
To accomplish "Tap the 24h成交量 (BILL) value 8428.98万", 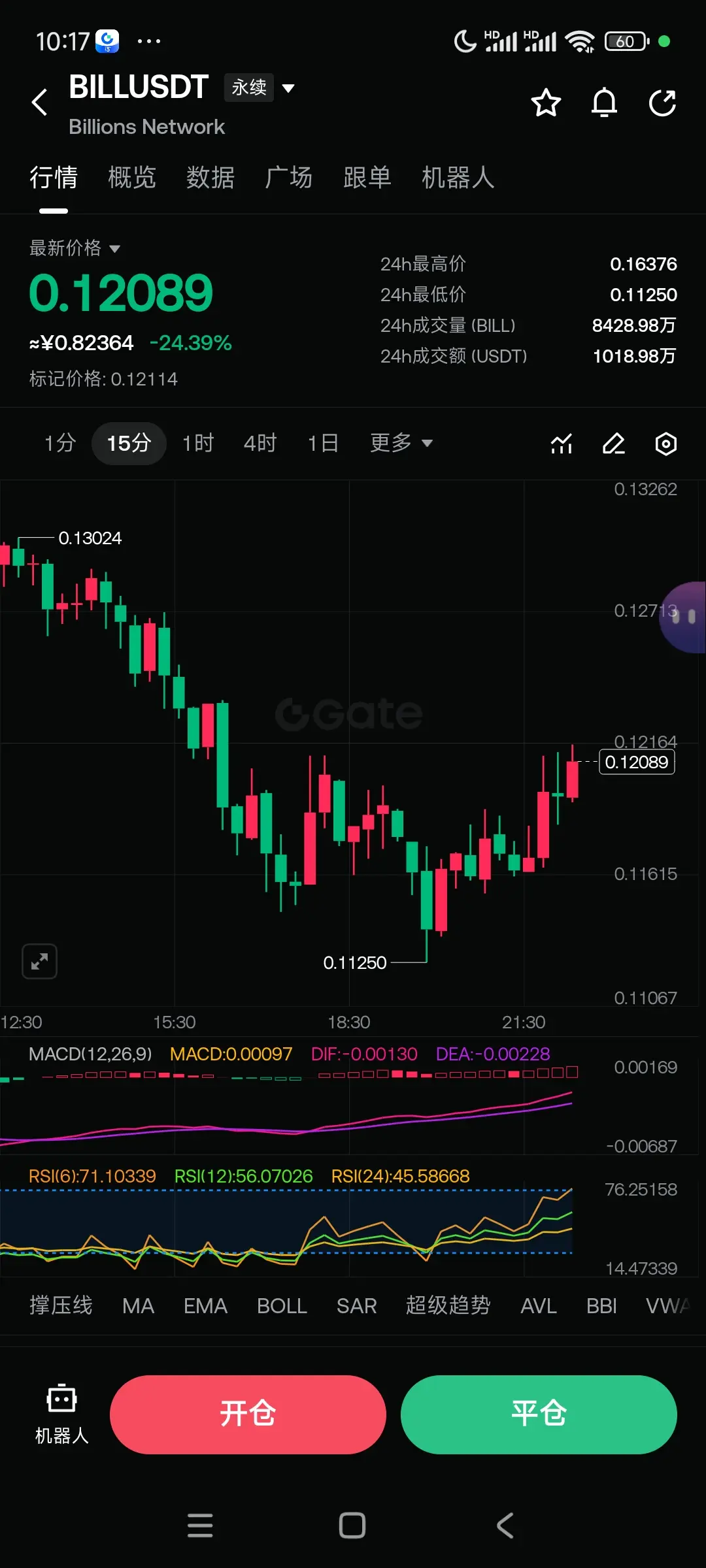I will click(634, 325).
